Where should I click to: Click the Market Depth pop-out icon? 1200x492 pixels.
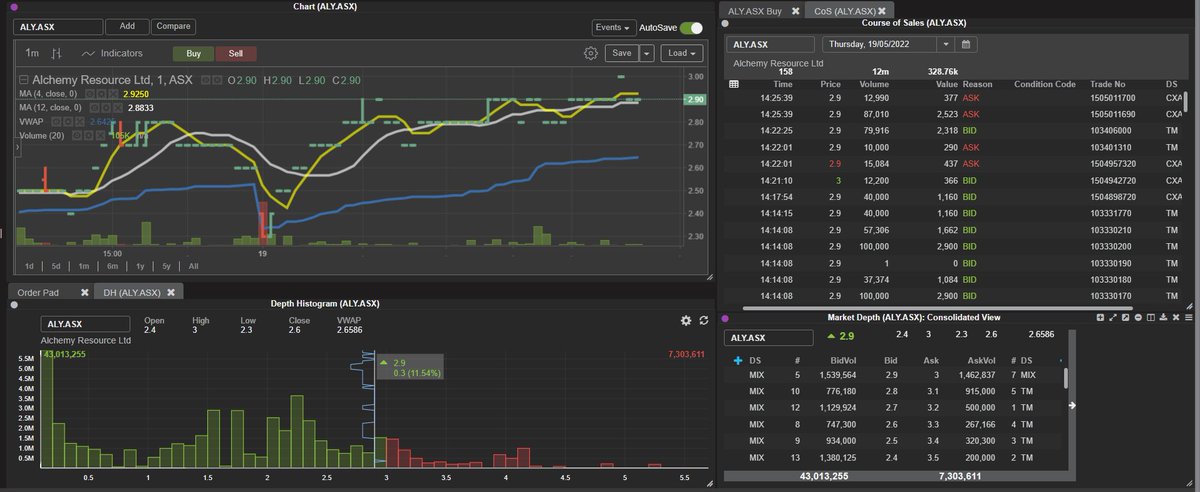coord(1125,317)
